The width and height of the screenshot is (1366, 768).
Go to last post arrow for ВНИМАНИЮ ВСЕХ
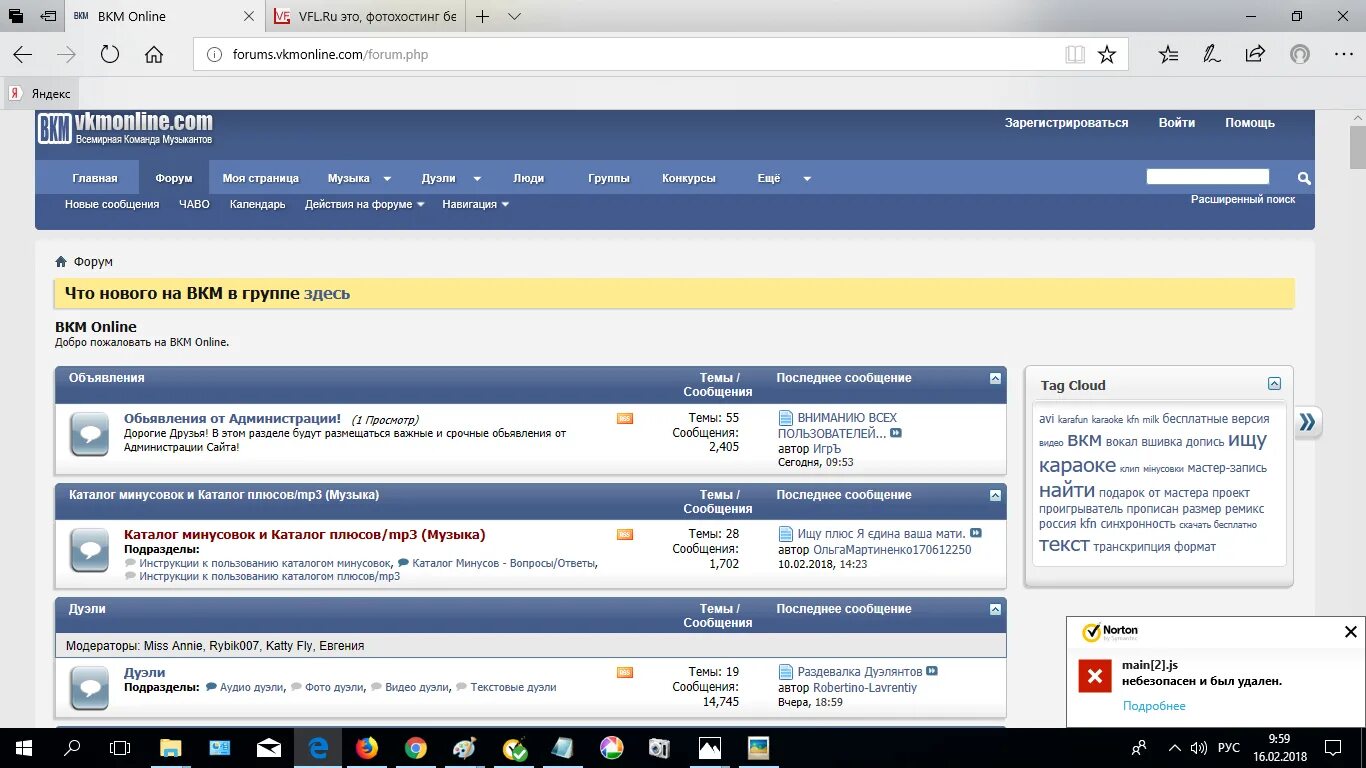[896, 433]
